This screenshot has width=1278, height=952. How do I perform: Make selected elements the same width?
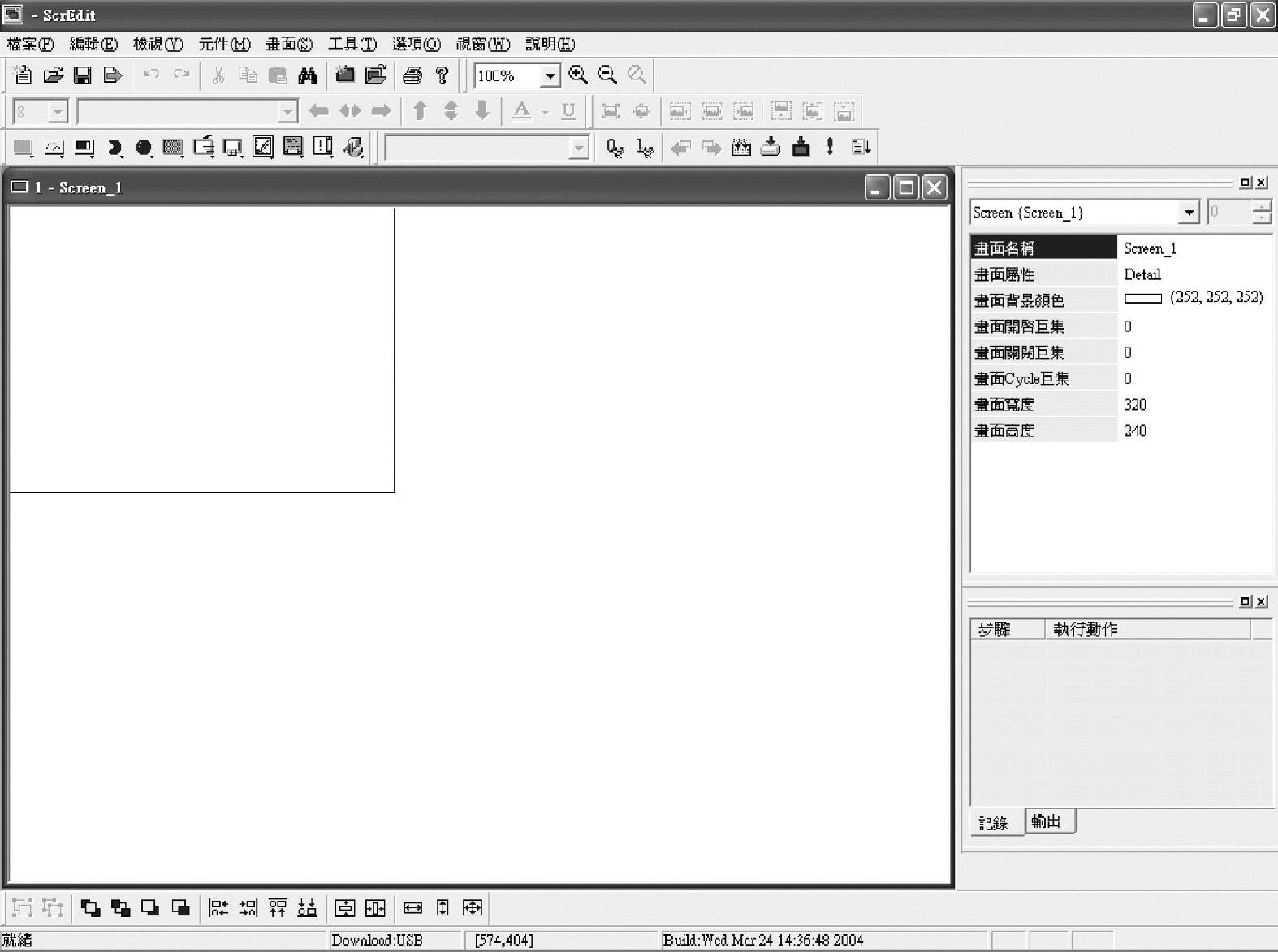[x=412, y=907]
